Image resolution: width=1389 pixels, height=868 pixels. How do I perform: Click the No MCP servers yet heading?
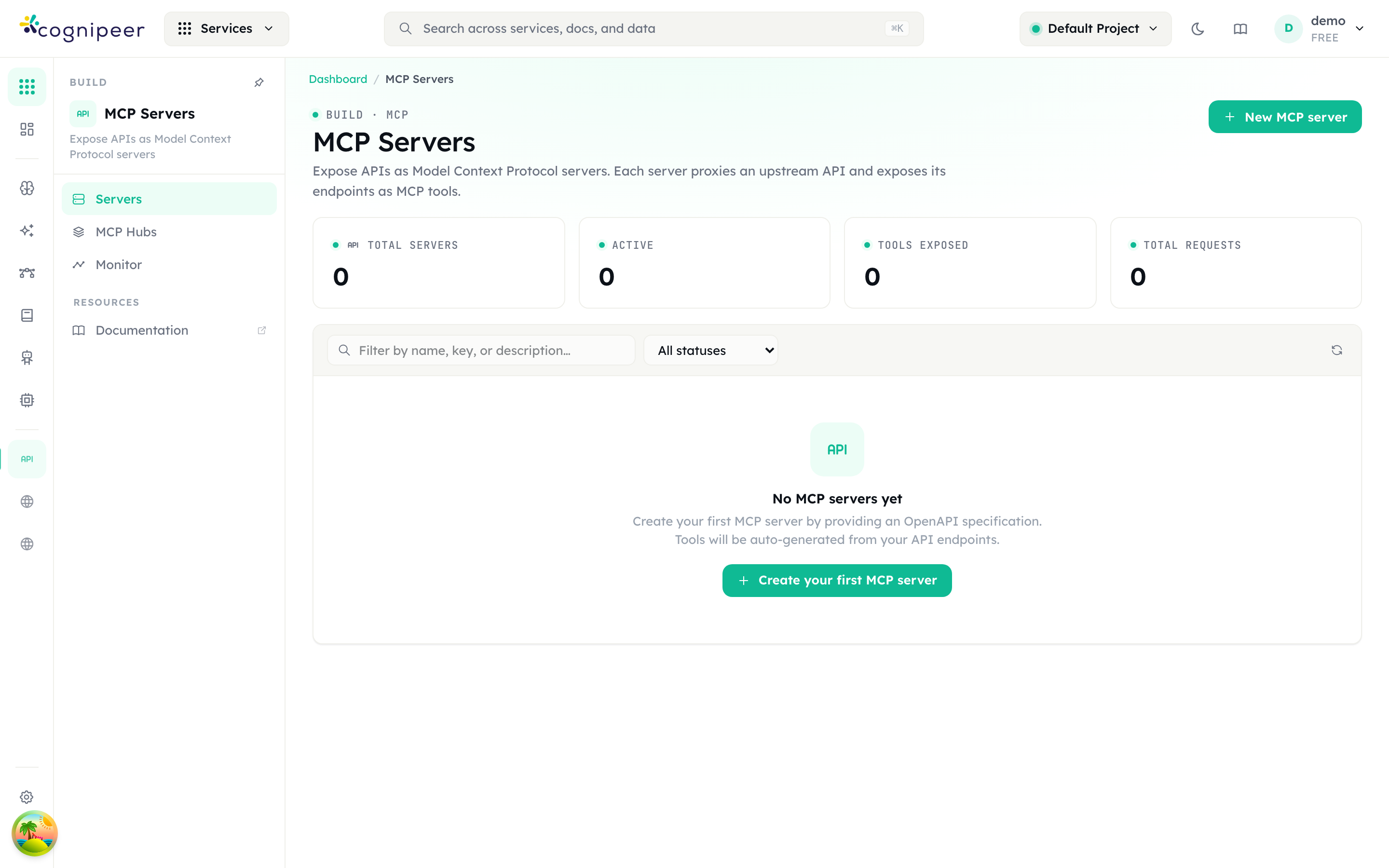point(837,499)
